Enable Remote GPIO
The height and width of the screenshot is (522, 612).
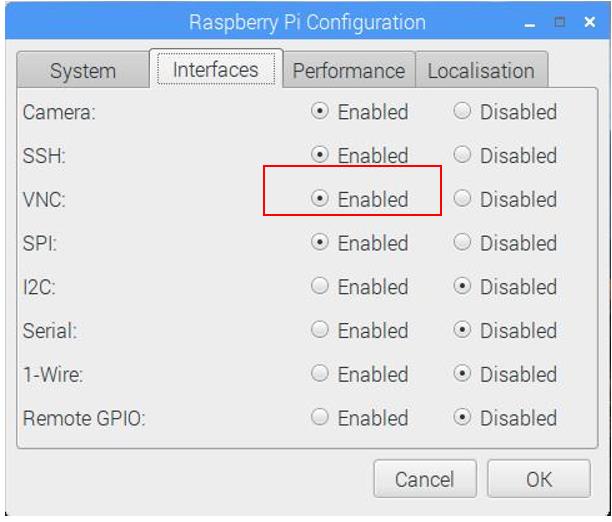point(320,418)
